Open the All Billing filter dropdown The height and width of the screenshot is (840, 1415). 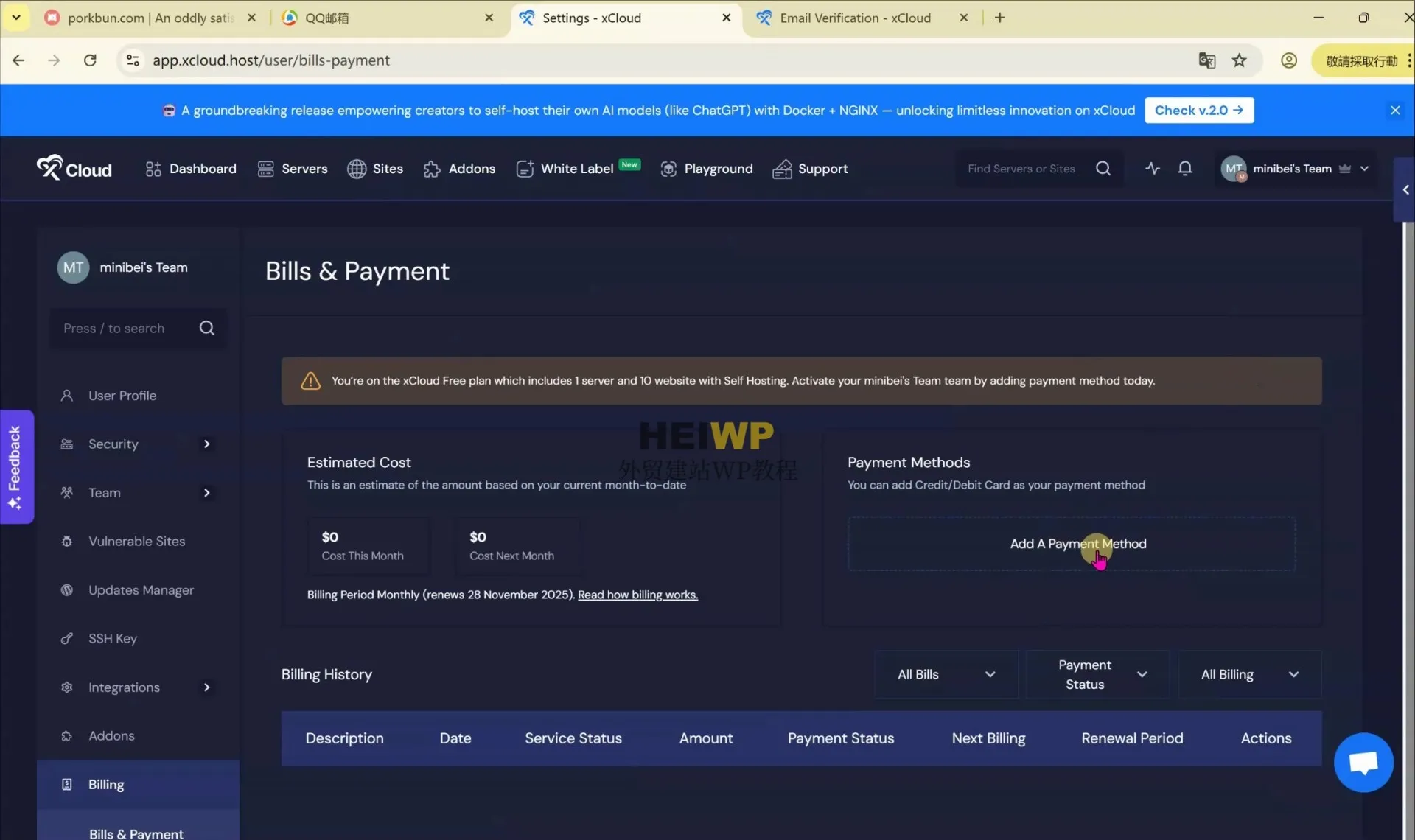point(1249,674)
